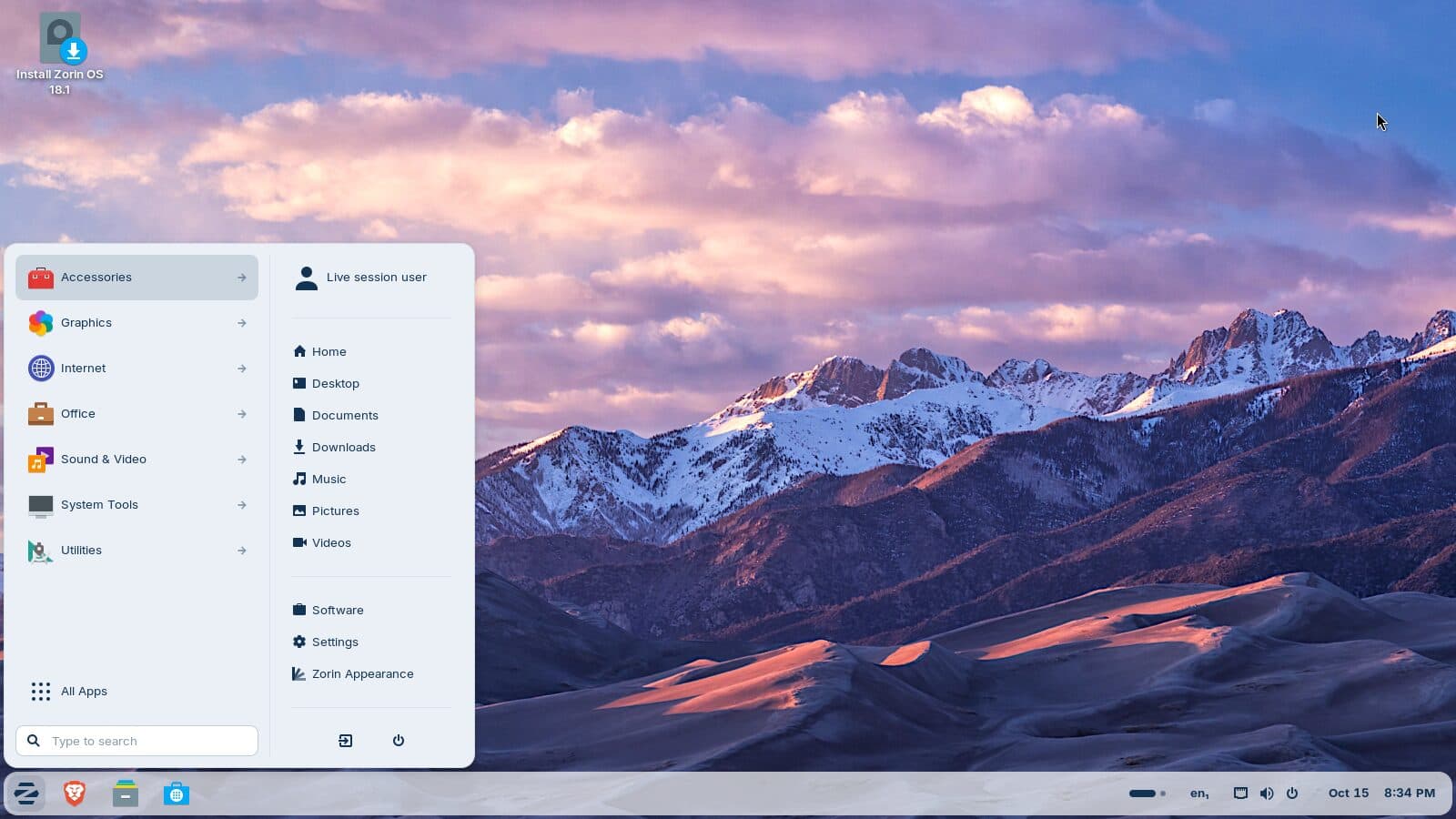Open the volume icon in system tray

[x=1267, y=794]
